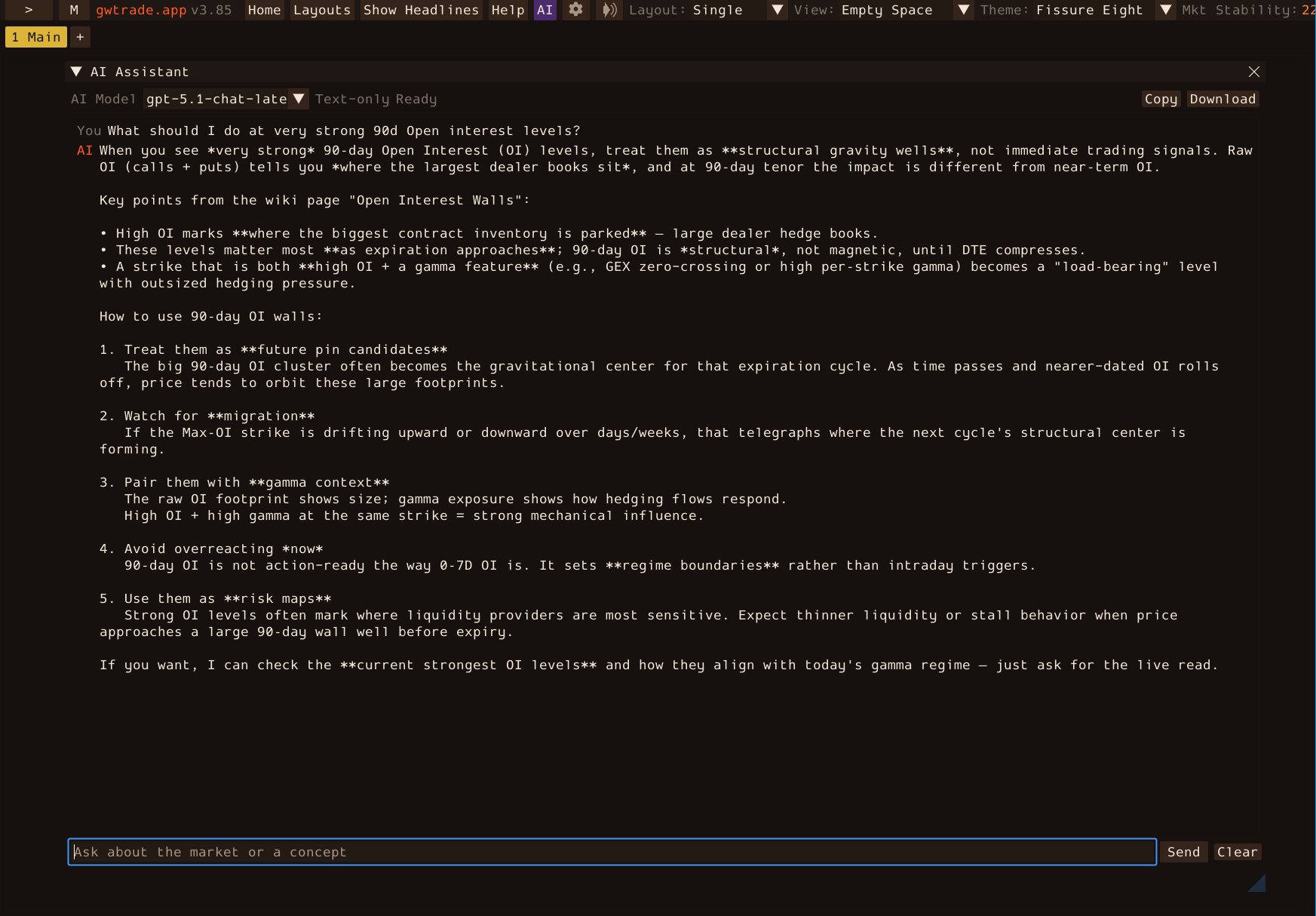Click the View value 'Empty Space'
This screenshot has width=1316, height=916.
click(x=887, y=10)
